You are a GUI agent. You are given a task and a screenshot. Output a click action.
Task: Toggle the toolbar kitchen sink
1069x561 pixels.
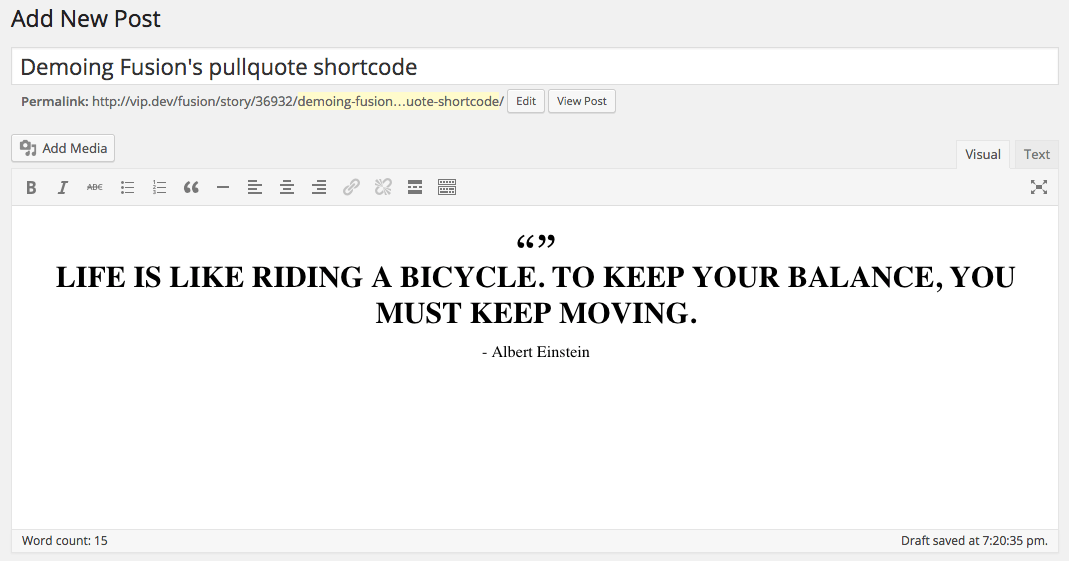tap(447, 187)
